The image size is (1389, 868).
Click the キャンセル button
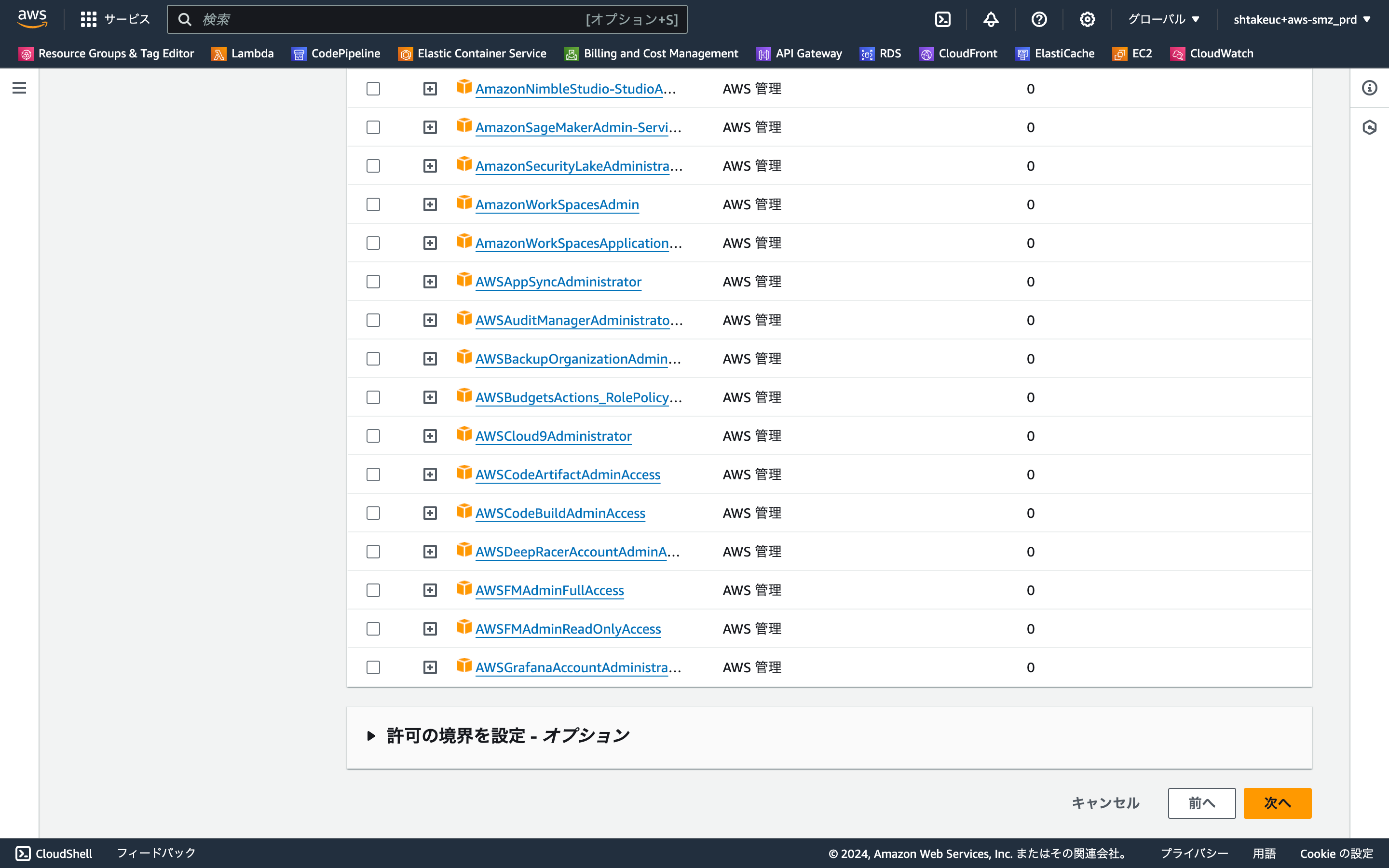[x=1105, y=803]
